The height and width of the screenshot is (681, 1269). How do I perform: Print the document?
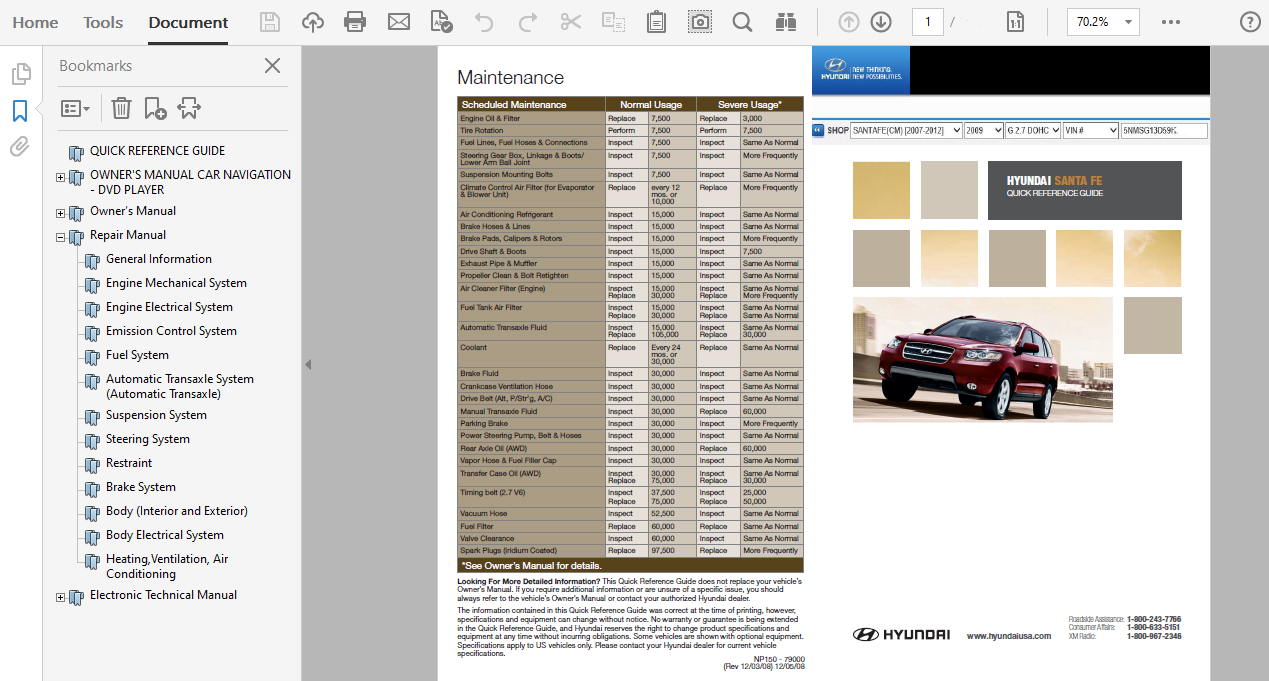355,21
